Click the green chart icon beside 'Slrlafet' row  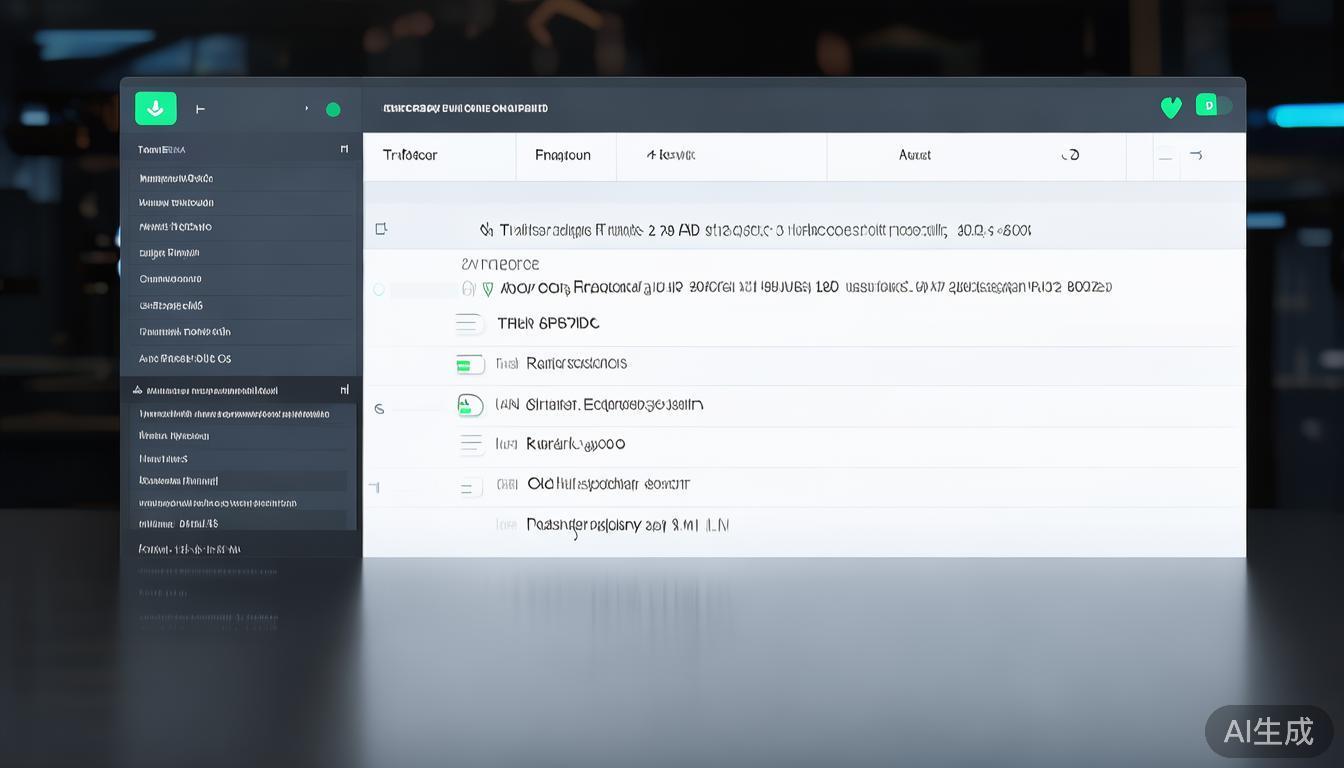[469, 405]
